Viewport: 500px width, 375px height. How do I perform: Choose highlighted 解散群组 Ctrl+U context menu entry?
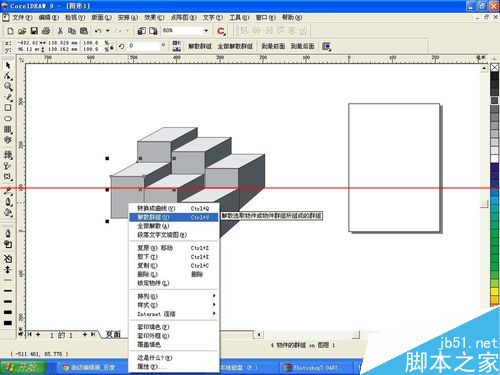[x=173, y=217]
